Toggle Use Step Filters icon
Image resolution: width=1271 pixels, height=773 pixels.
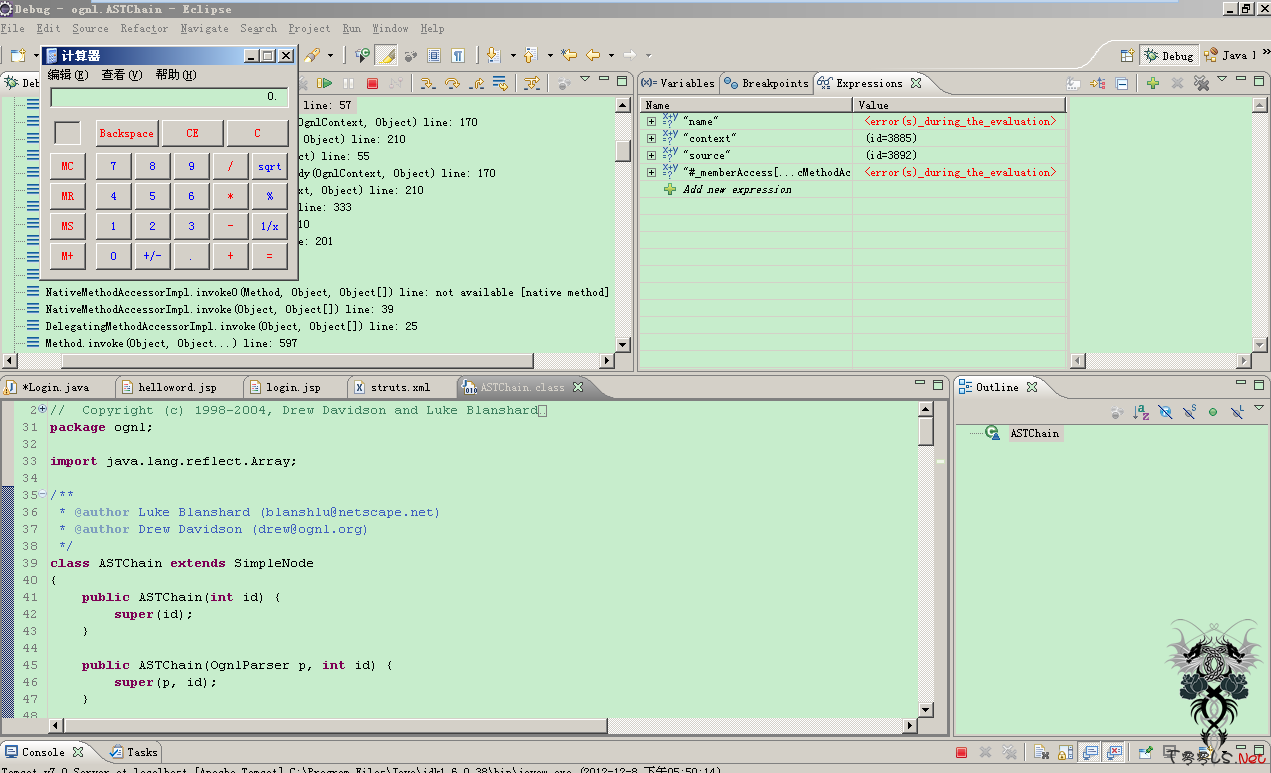pos(532,84)
